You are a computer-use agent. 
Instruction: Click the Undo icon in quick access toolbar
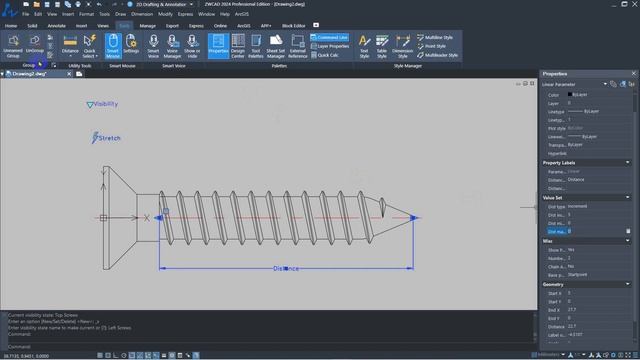99,4
